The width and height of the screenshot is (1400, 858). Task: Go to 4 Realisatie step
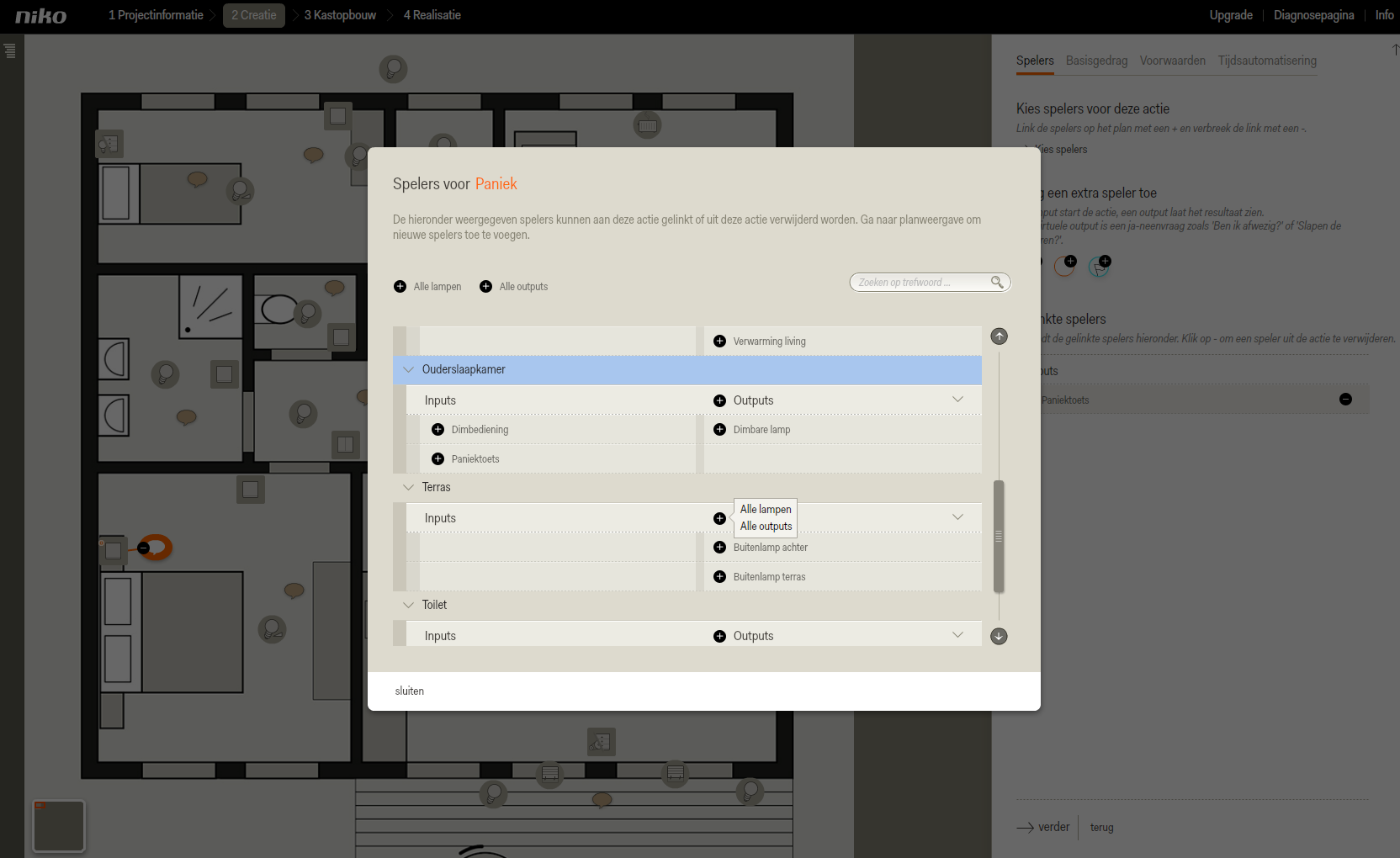tap(432, 15)
